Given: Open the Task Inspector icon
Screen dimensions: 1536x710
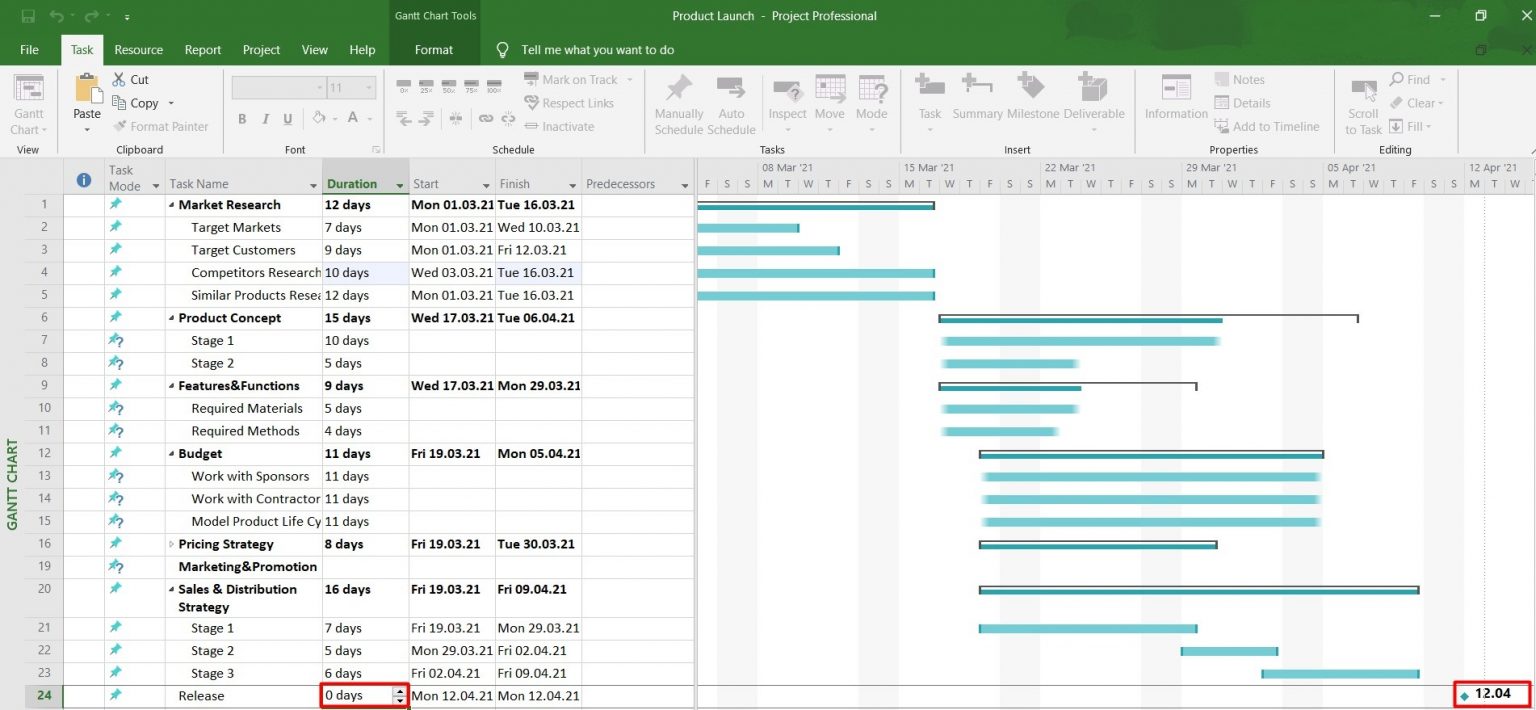Looking at the screenshot, I should tap(787, 95).
